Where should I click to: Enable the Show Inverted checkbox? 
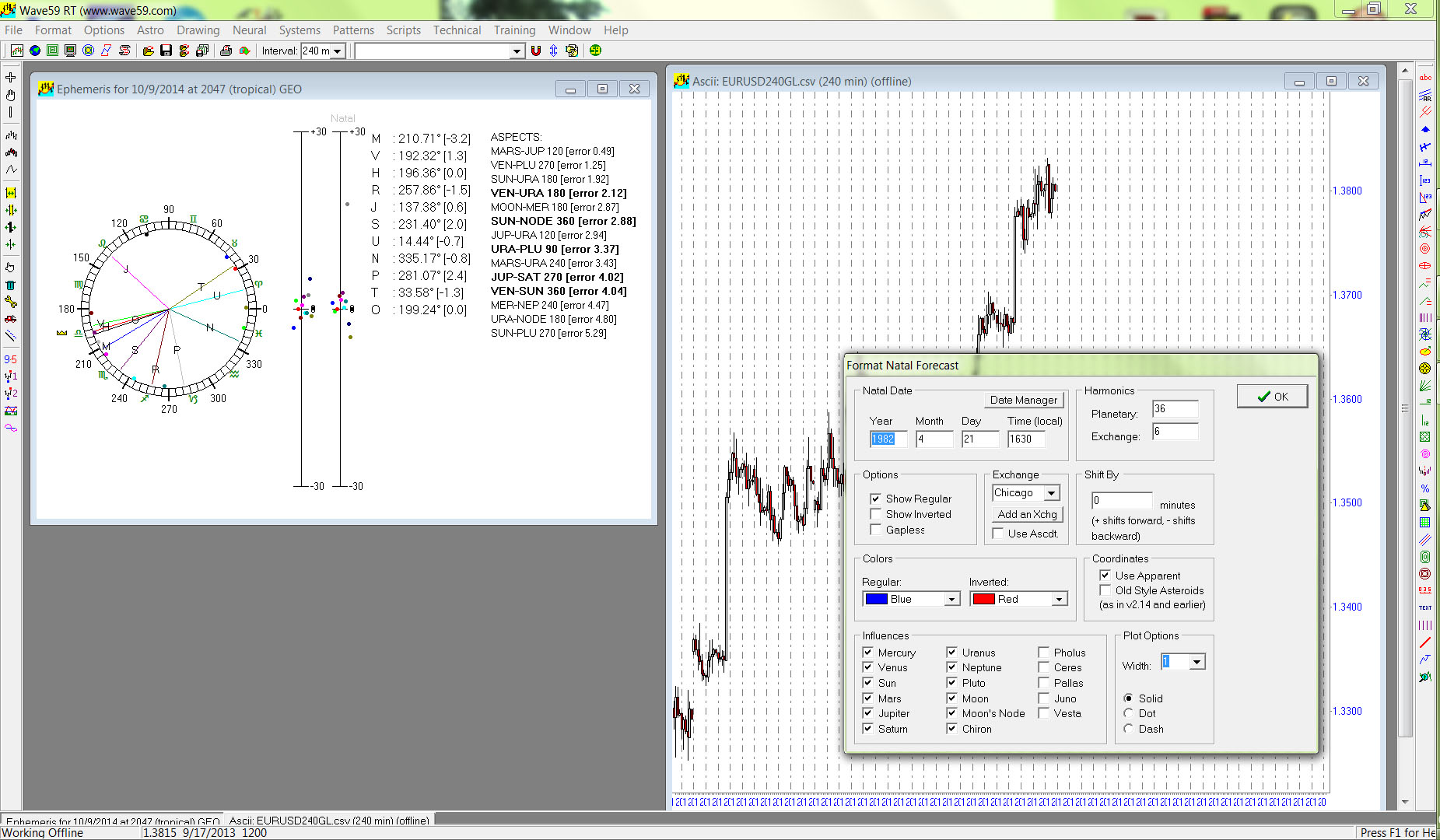(x=876, y=514)
